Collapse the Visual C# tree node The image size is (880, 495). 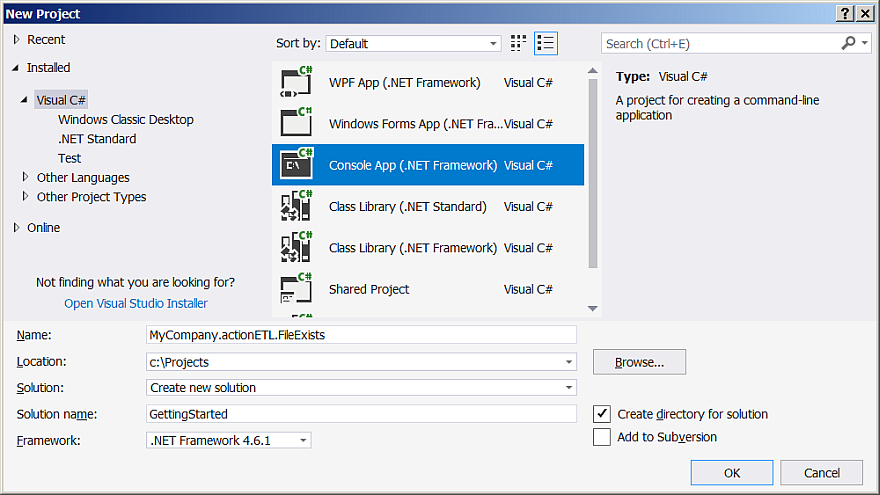pos(24,100)
